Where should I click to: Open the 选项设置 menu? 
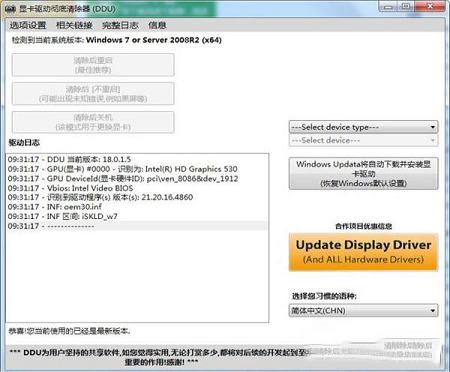click(x=28, y=25)
